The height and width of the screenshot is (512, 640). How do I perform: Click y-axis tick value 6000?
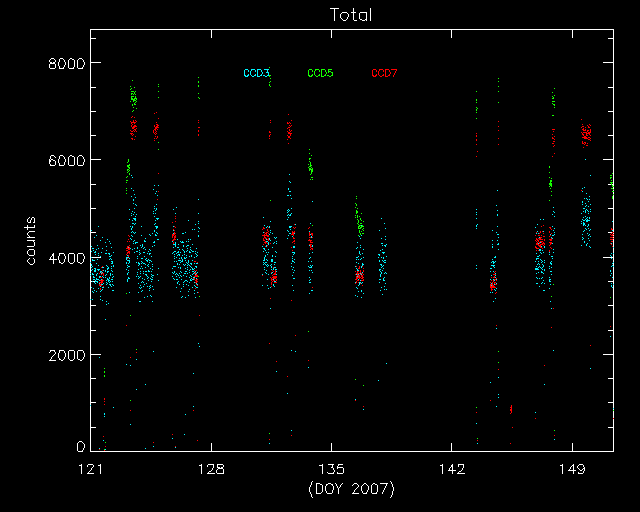[67, 161]
